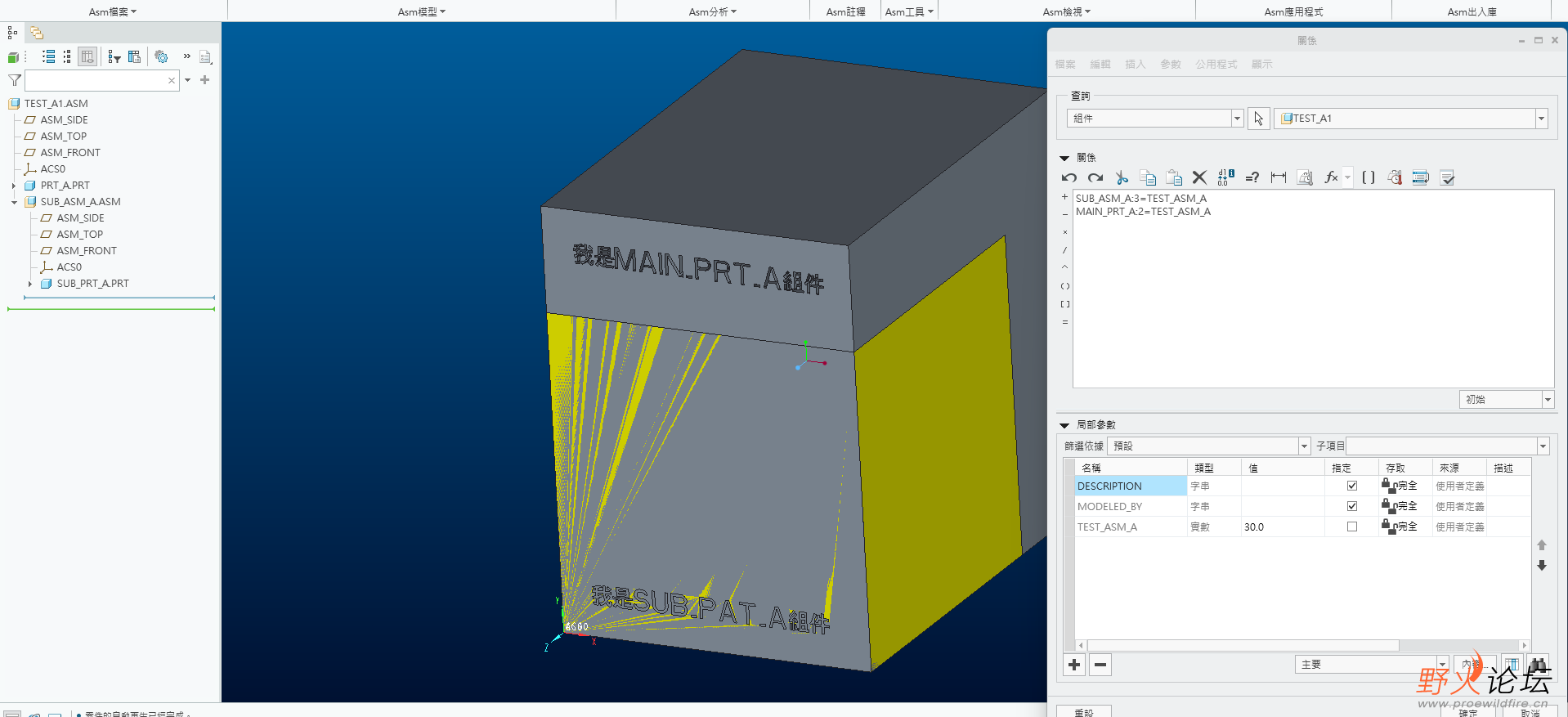Open the TEST_A1 model dropdown

tap(1541, 119)
